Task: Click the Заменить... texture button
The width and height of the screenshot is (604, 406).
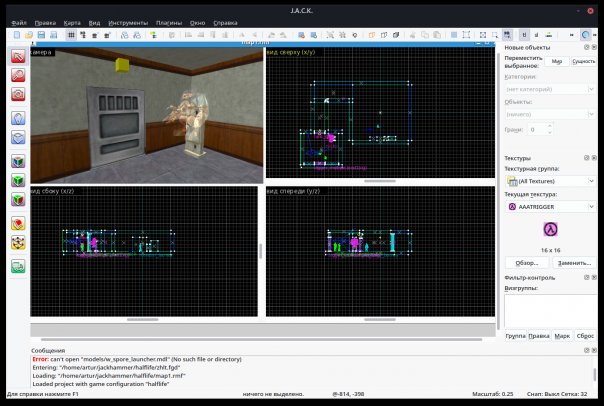Action: 574,262
